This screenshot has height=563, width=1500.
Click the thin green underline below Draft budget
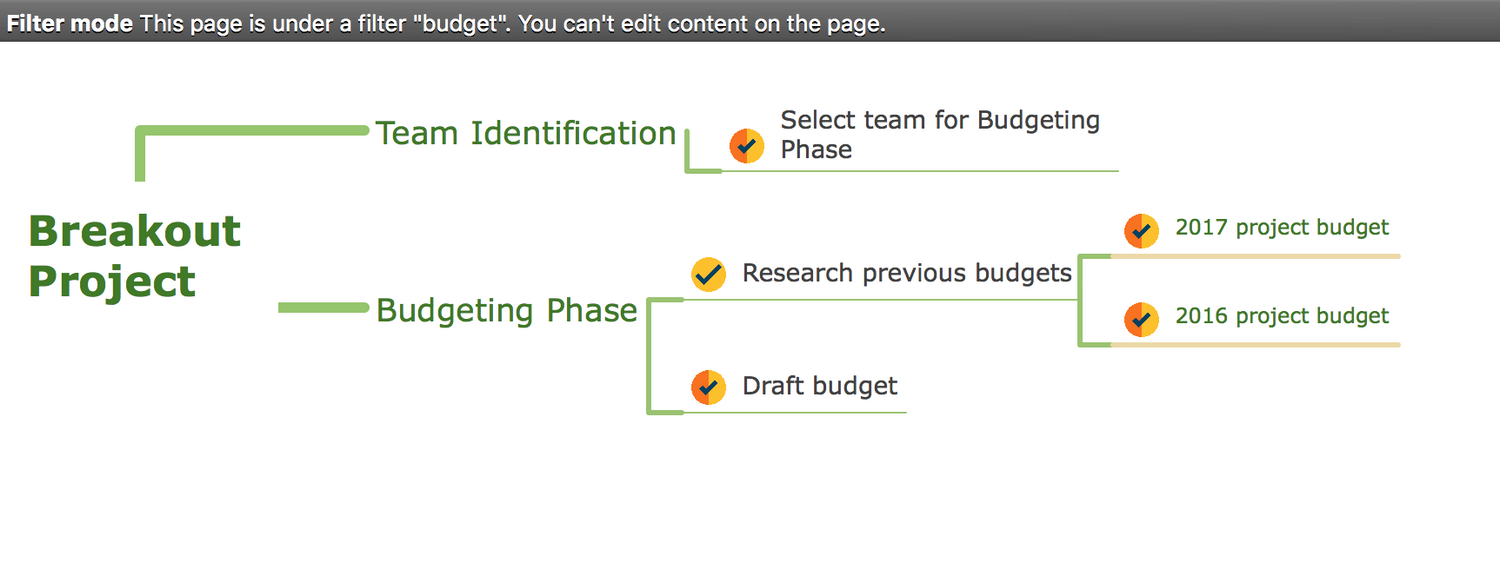pyautogui.click(x=795, y=412)
